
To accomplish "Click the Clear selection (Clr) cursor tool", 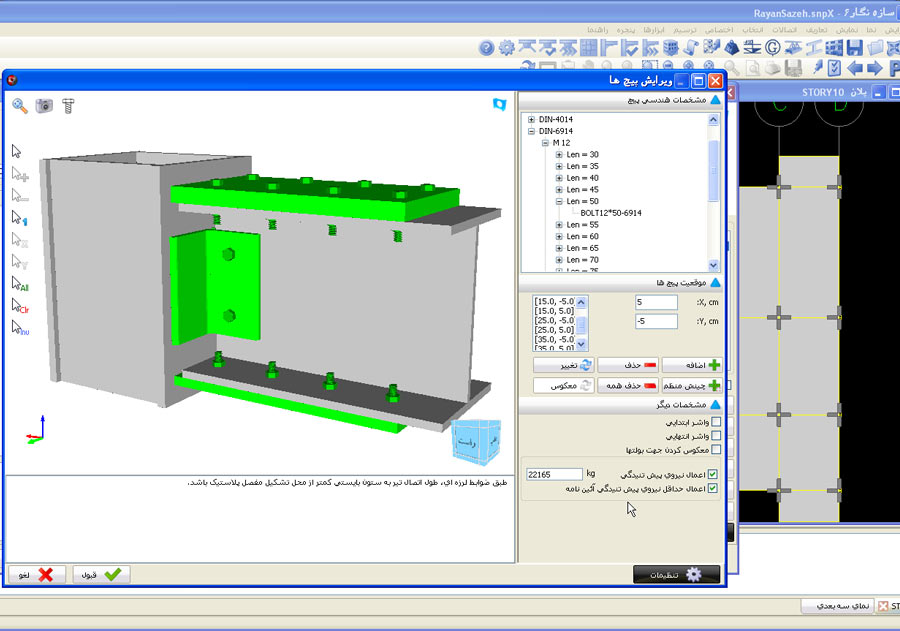I will click(x=20, y=306).
